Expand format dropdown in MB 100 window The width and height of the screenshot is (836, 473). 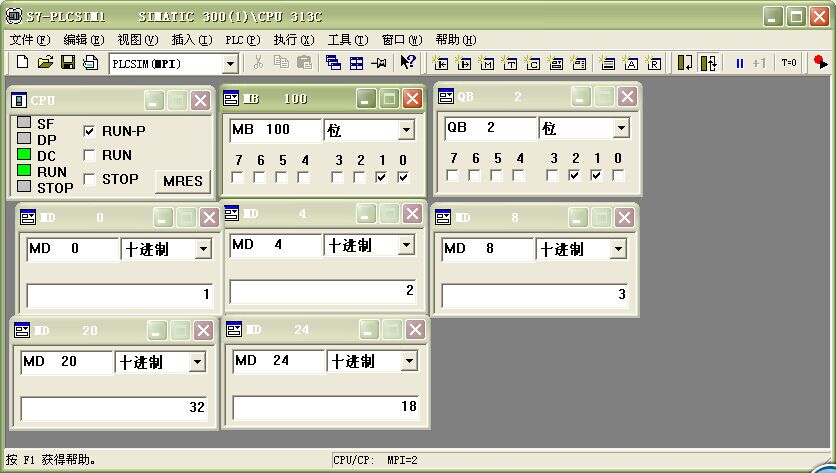[x=406, y=130]
